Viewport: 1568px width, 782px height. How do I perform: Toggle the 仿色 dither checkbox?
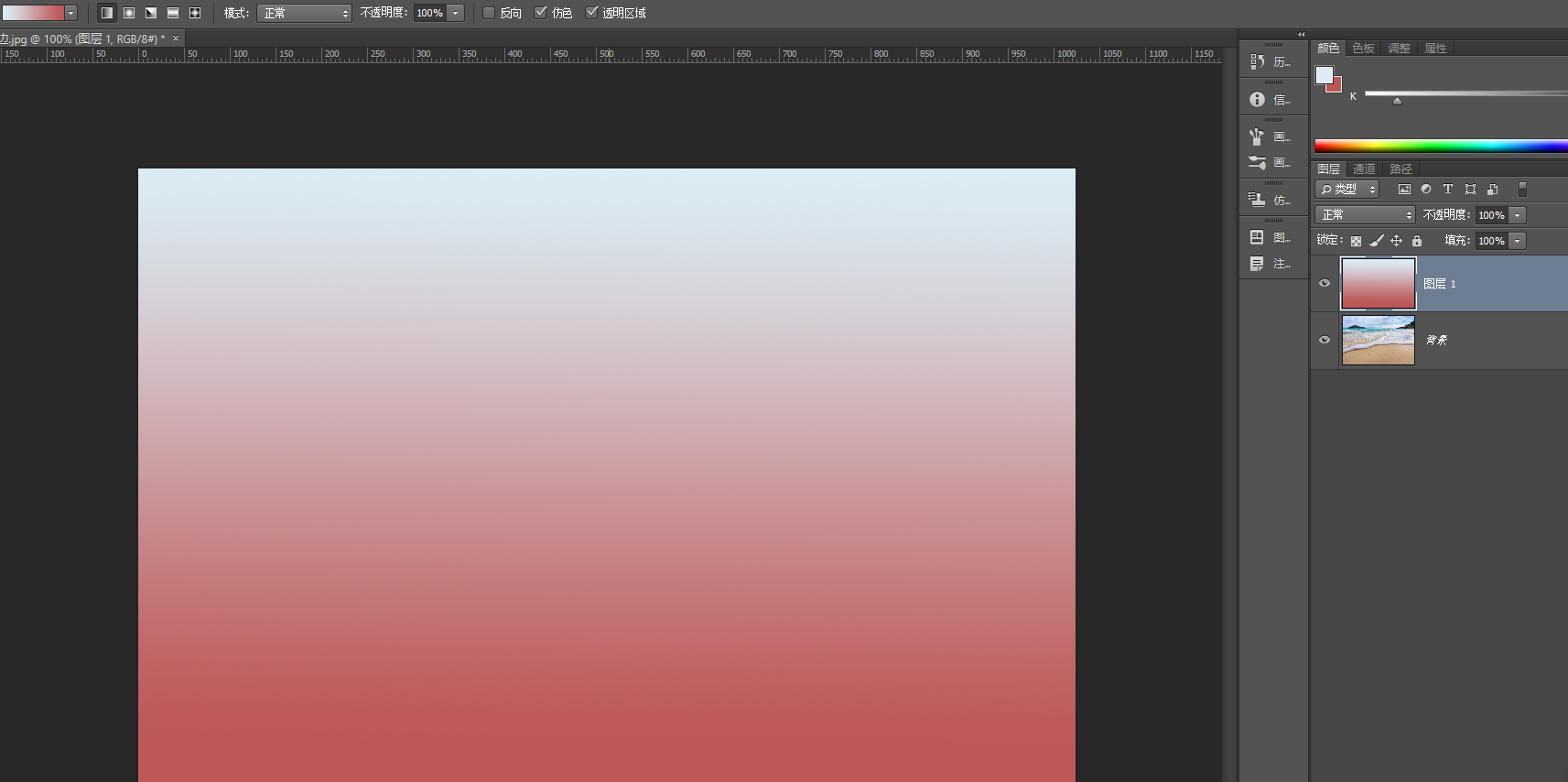pos(540,13)
